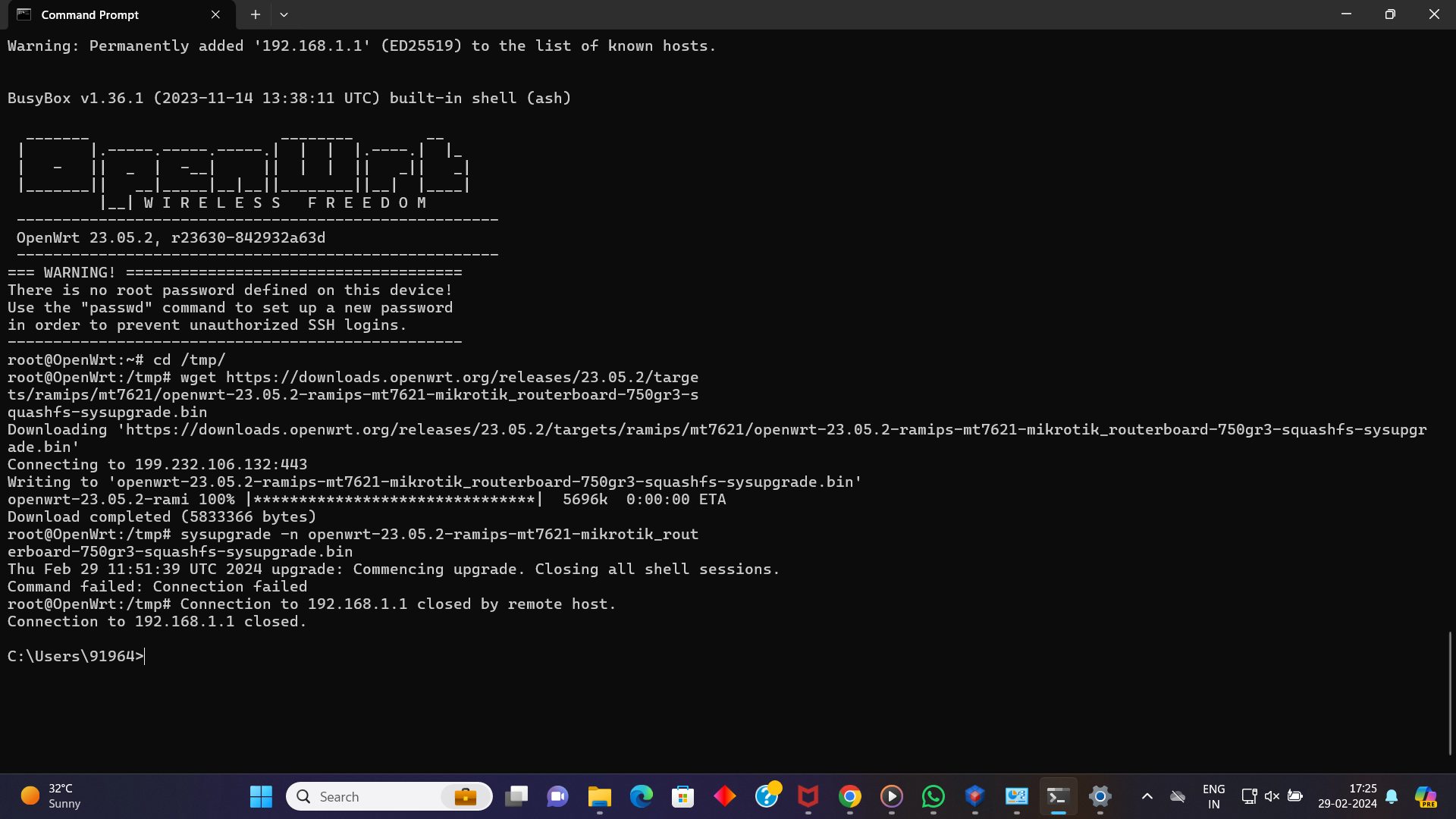The image size is (1456, 819).
Task: Open ENG IN language switcher
Action: point(1214,796)
